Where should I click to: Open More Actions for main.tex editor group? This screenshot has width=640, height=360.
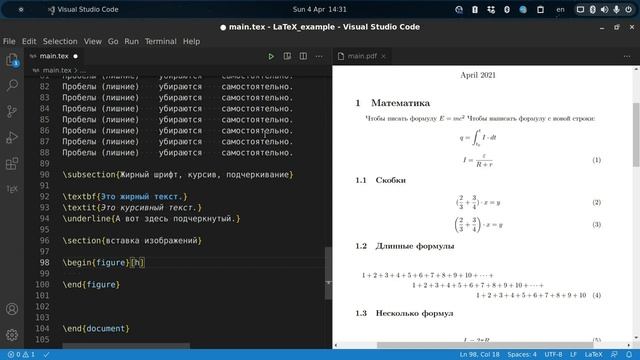point(319,56)
